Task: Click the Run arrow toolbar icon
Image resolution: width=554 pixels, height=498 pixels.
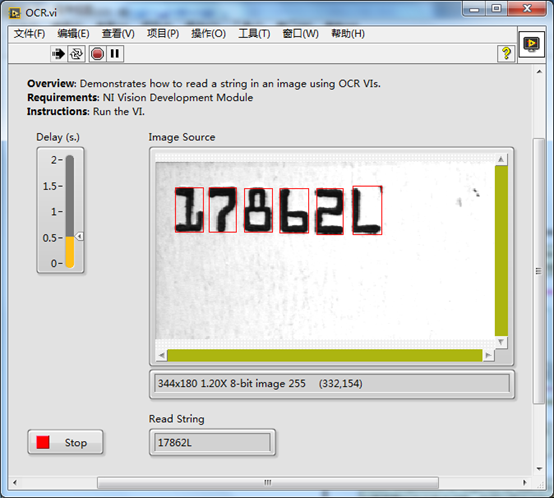Action: pyautogui.click(x=58, y=54)
